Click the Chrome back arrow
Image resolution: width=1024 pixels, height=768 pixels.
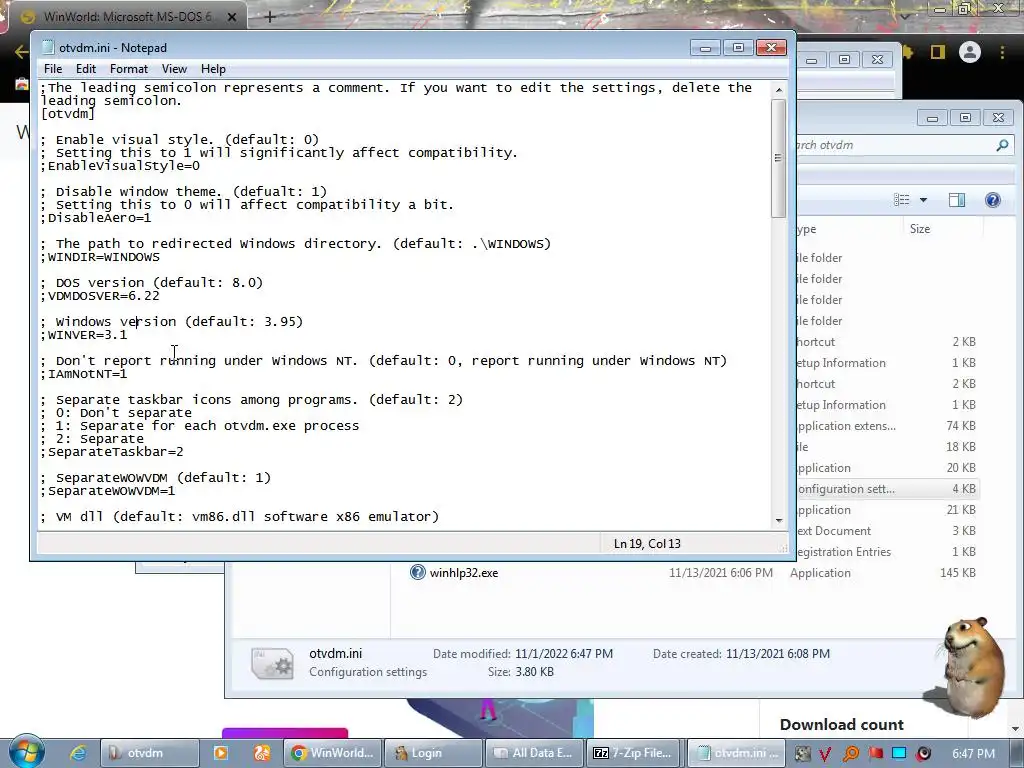21,52
